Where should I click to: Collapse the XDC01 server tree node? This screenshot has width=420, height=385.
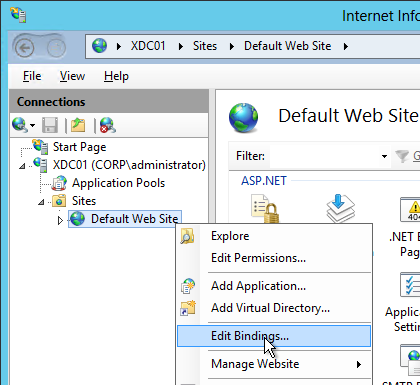(22, 166)
